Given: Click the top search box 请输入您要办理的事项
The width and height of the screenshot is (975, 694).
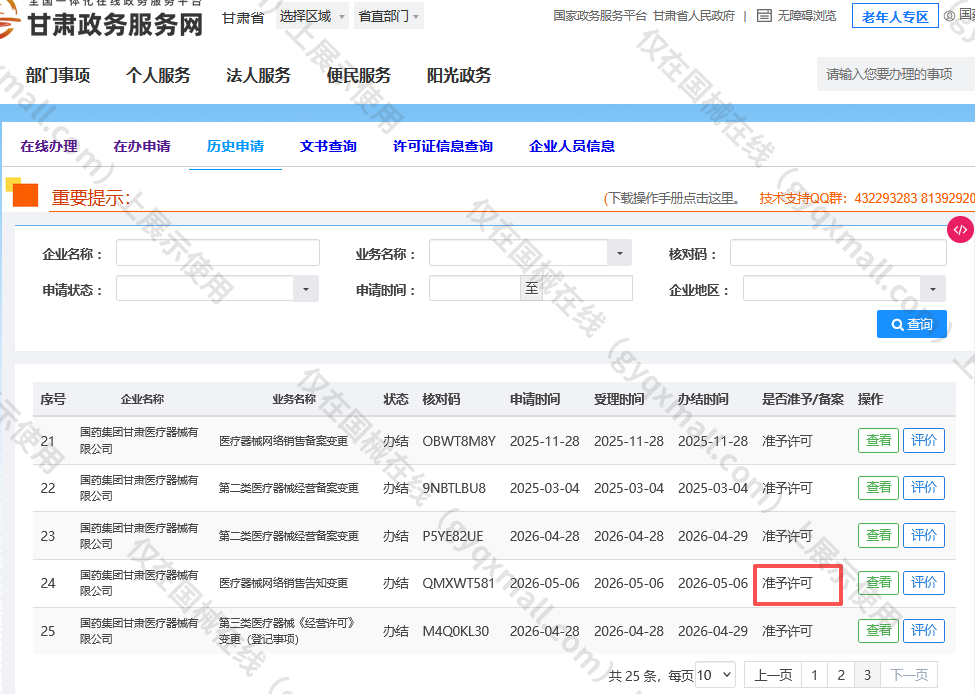Looking at the screenshot, I should (x=895, y=75).
